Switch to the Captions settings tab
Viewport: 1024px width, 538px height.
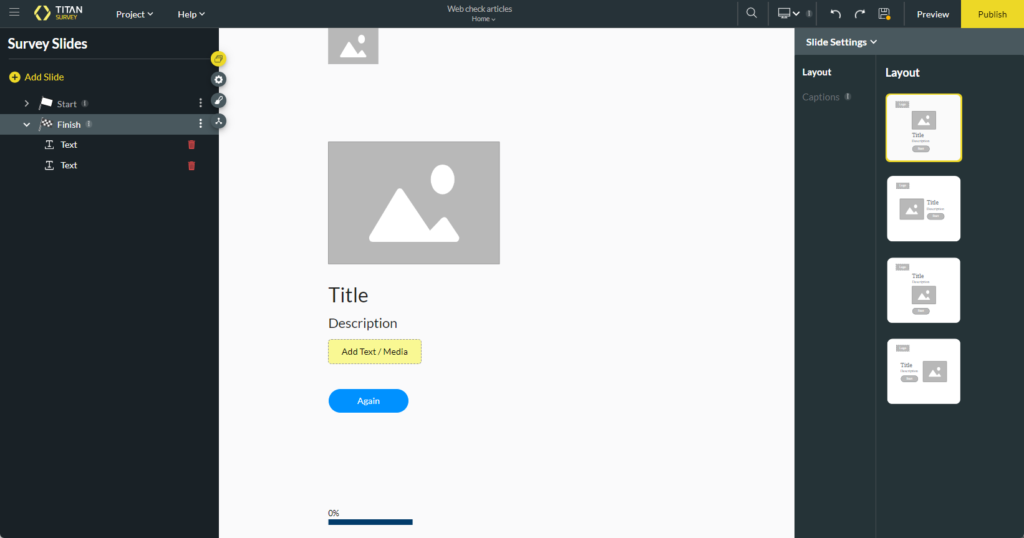pyautogui.click(x=821, y=97)
